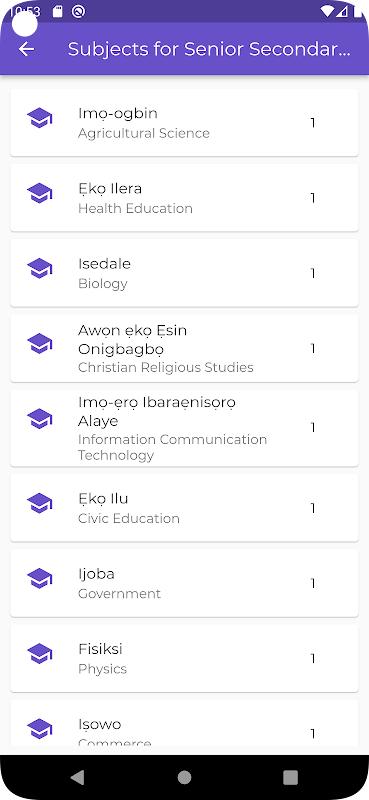Click graduation cap icon beside Health Education
The width and height of the screenshot is (369, 800).
click(40, 193)
